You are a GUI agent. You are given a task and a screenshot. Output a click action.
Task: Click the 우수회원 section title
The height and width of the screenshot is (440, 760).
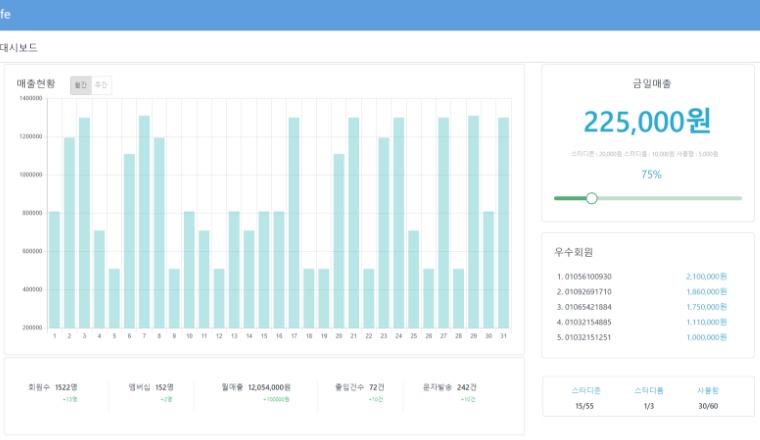tap(574, 252)
